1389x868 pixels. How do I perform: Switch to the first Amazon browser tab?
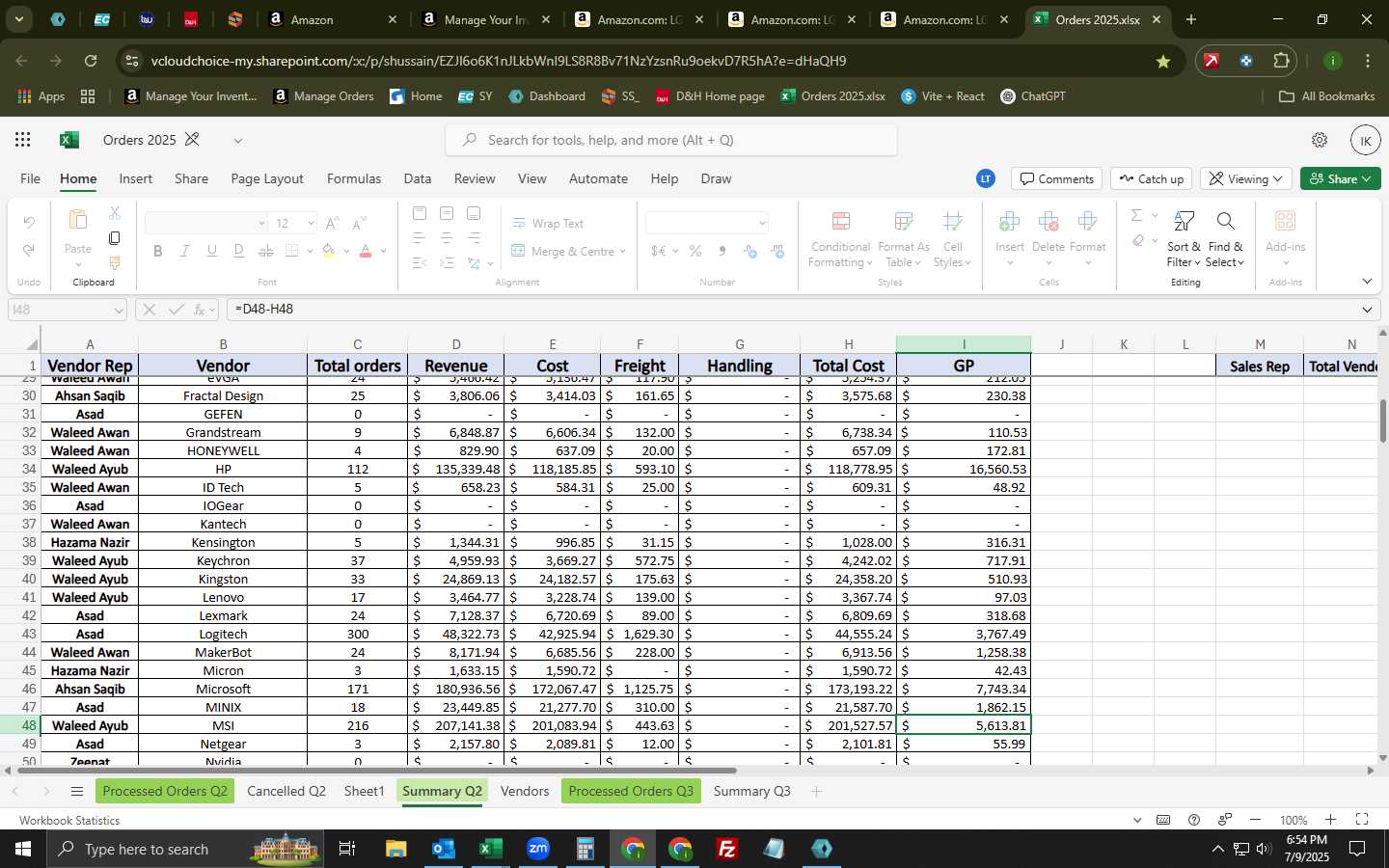pos(334,19)
